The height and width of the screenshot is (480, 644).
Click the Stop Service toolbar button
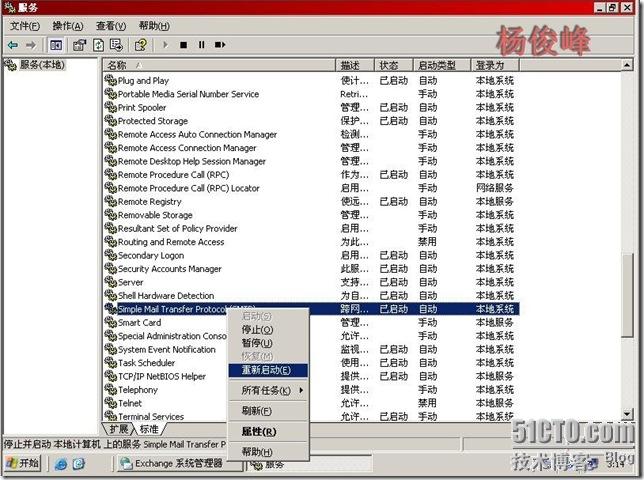point(184,45)
